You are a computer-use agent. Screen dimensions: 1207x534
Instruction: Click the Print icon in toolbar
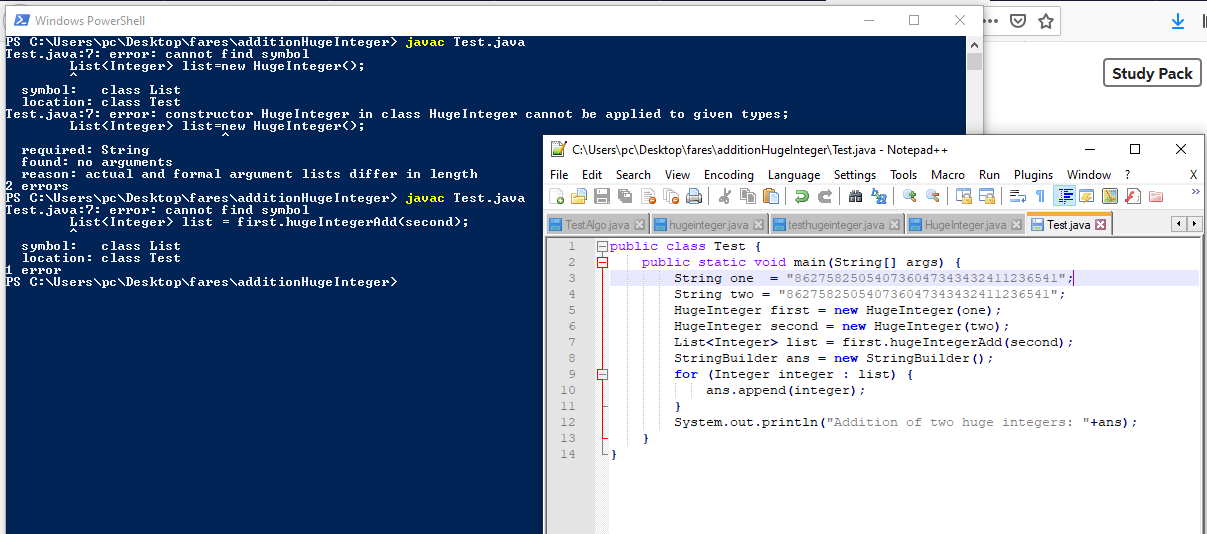point(694,196)
